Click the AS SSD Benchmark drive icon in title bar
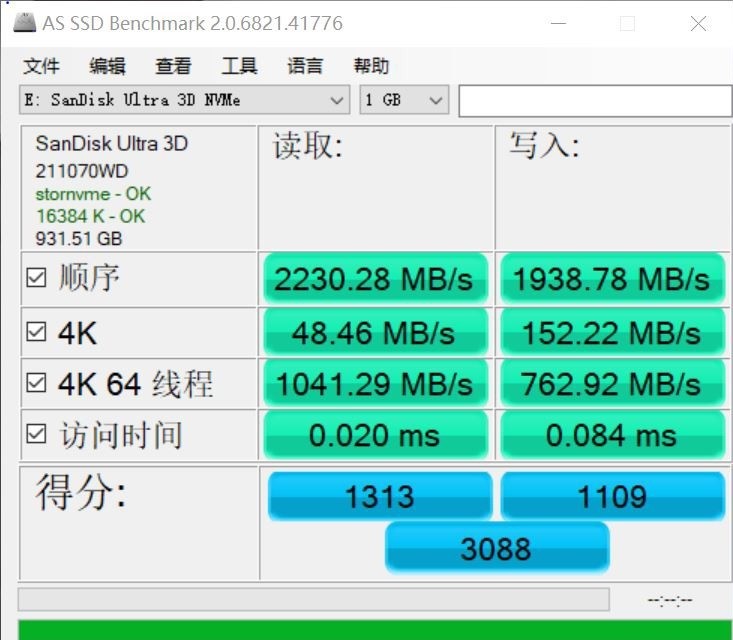The height and width of the screenshot is (640, 733). [25, 23]
